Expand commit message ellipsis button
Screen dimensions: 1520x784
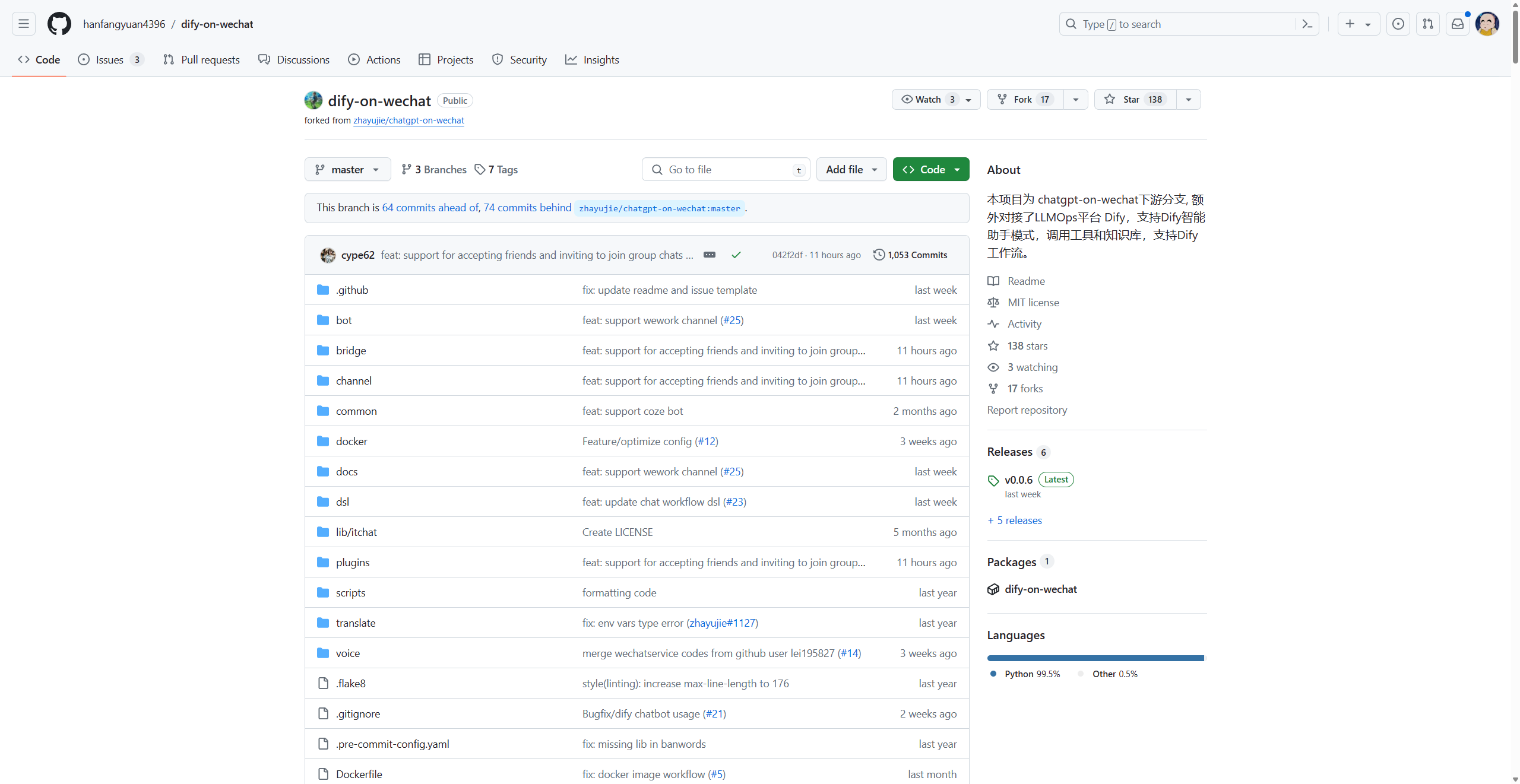click(709, 255)
